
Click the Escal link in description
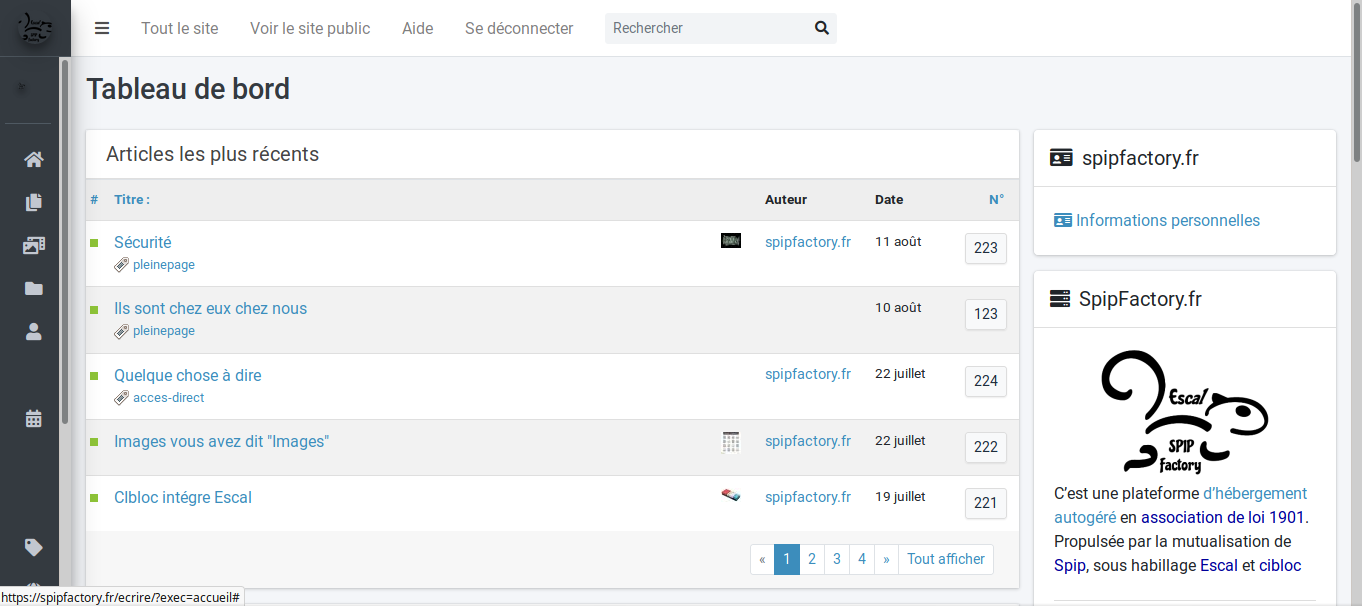1219,565
